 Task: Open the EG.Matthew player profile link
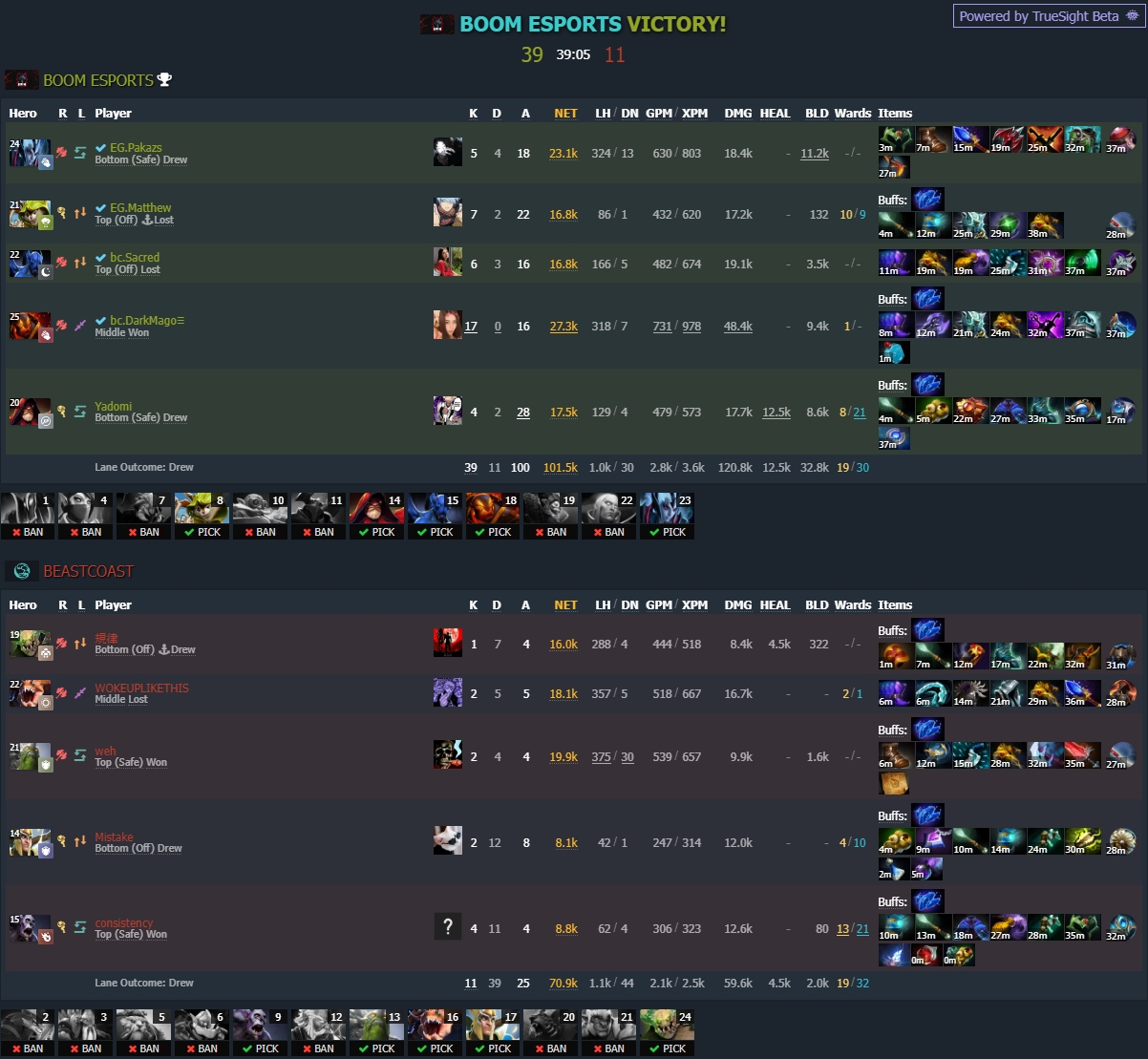(139, 207)
